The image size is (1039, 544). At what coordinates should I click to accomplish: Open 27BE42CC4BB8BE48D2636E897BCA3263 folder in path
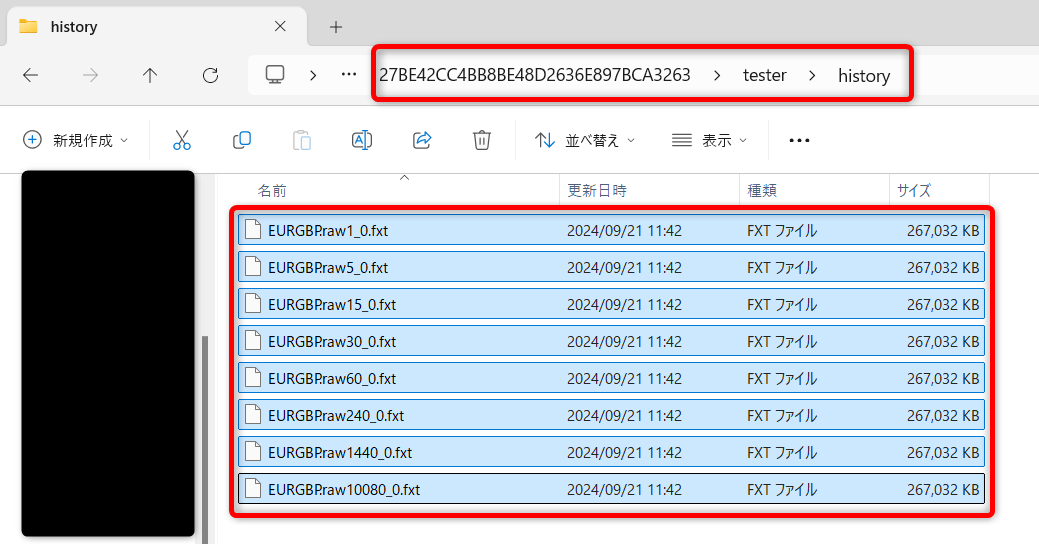(535, 75)
